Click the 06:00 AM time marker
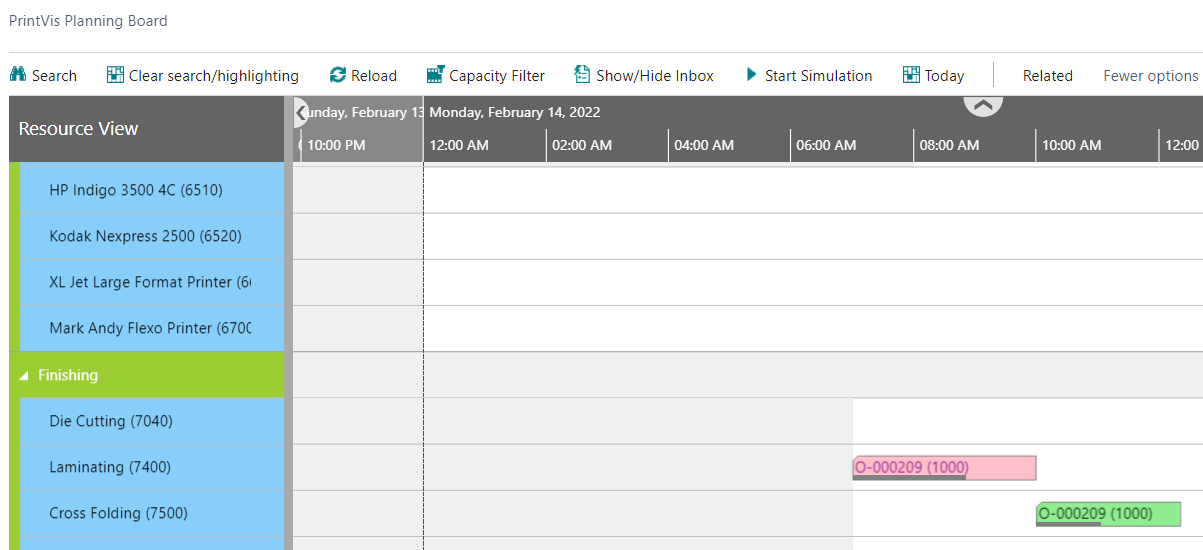This screenshot has width=1203, height=550. pyautogui.click(x=826, y=145)
